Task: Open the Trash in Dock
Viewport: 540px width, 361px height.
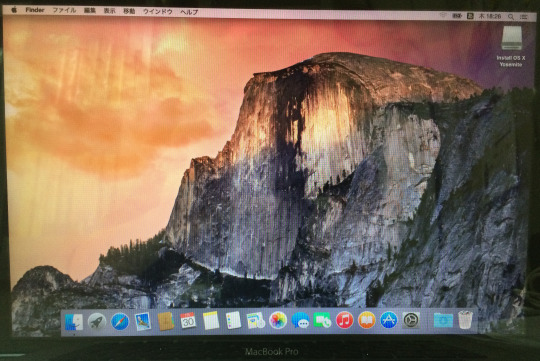Action: click(x=465, y=320)
